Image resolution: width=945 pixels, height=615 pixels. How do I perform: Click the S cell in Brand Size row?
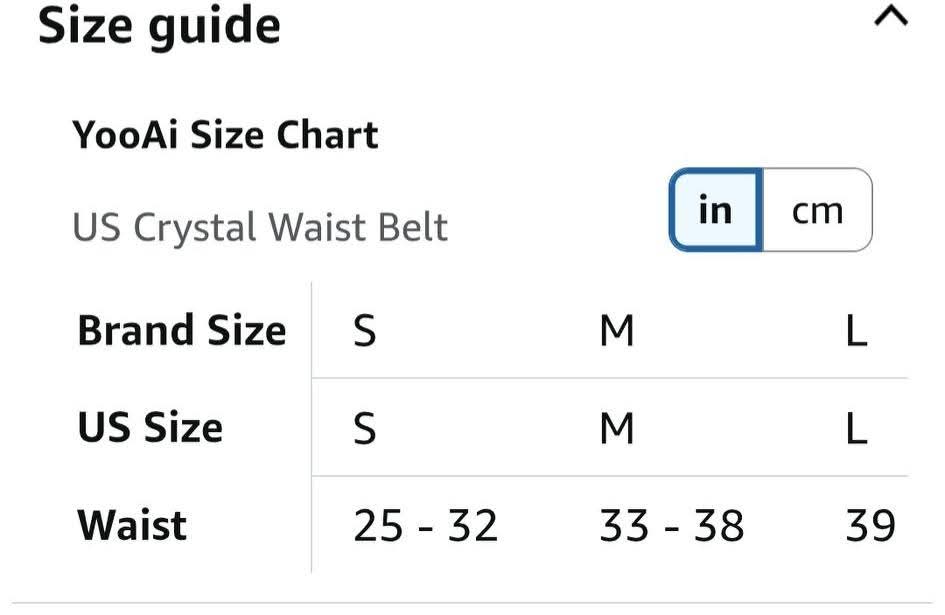[365, 331]
